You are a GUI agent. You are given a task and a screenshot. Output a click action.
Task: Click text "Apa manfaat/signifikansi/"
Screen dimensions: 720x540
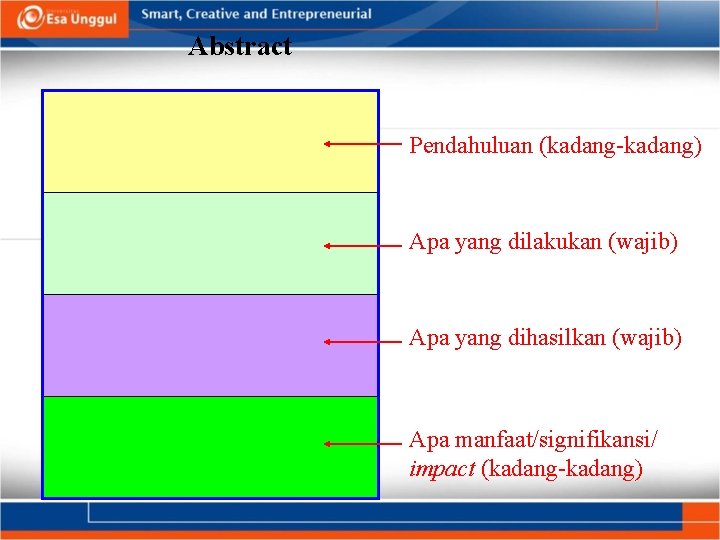click(534, 440)
